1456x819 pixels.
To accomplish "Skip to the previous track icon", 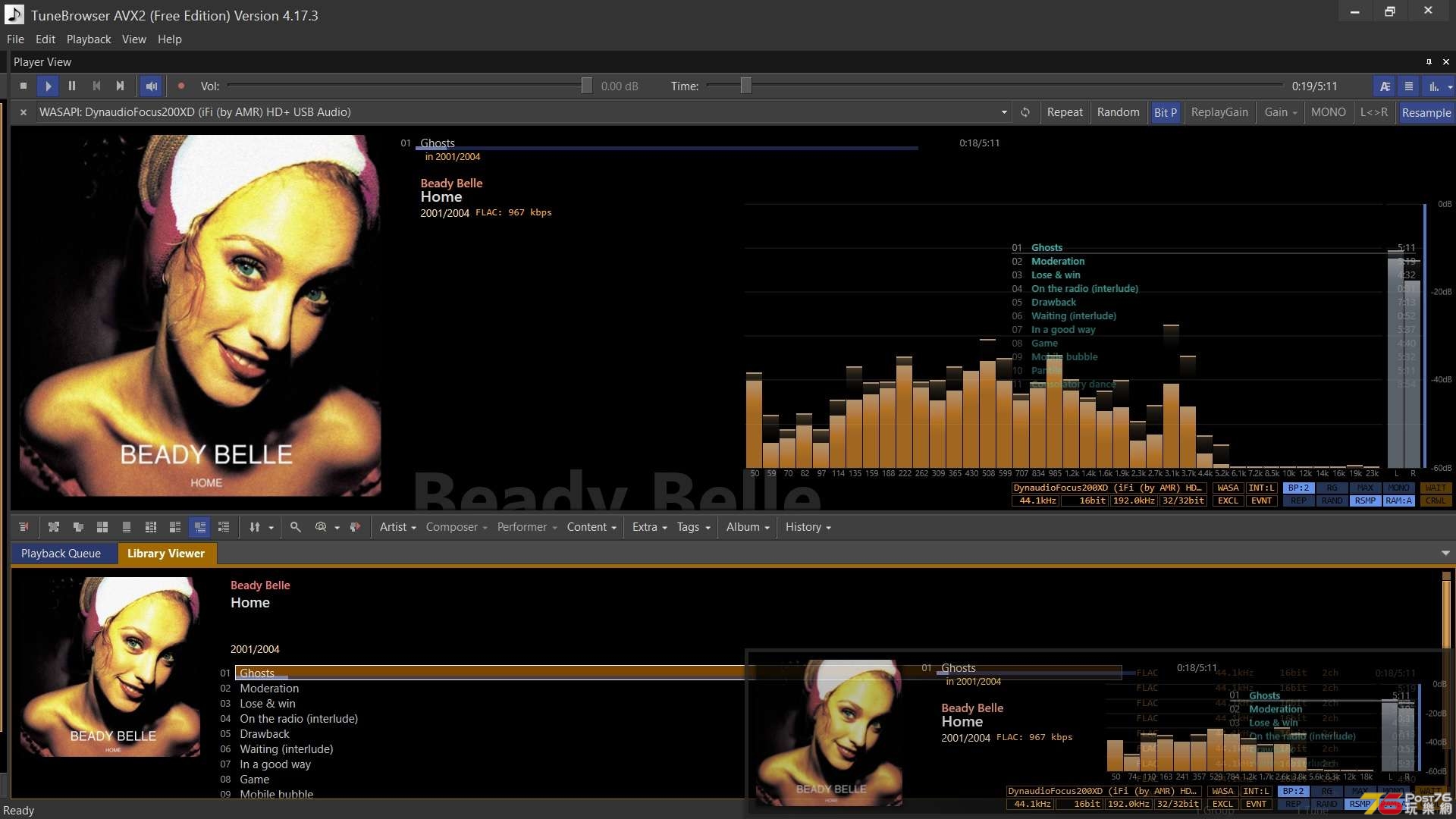I will (96, 86).
